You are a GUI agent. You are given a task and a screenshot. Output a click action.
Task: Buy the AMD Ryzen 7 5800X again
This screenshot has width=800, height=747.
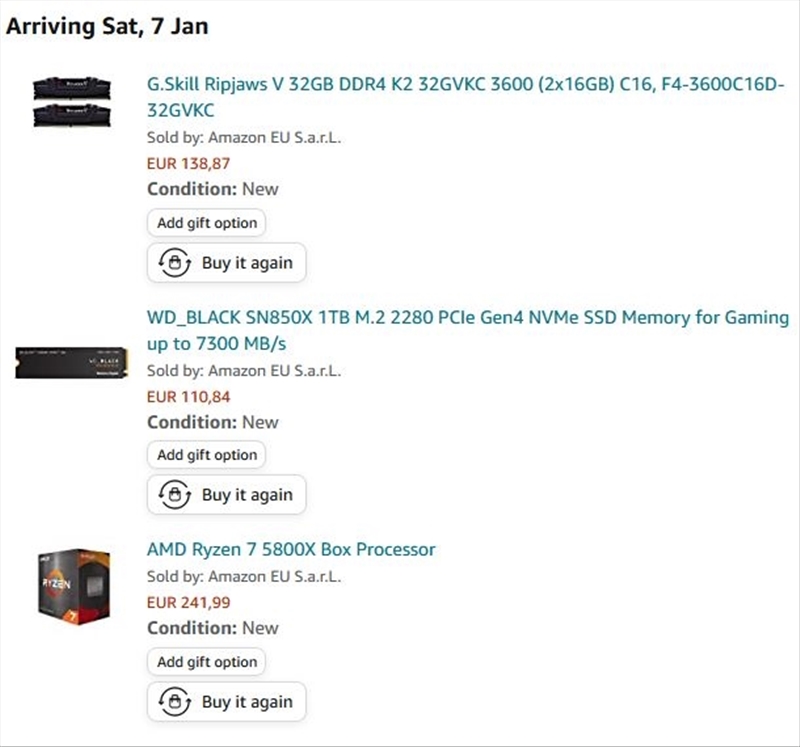(246, 702)
